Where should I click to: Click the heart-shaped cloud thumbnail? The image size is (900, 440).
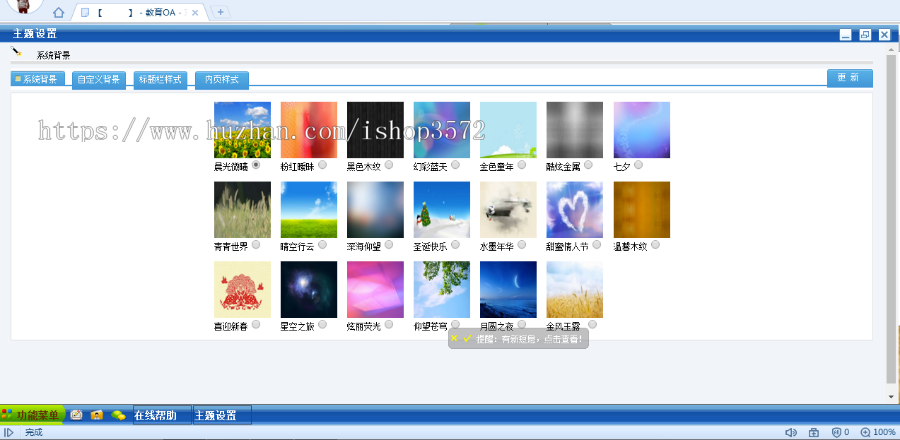[575, 209]
